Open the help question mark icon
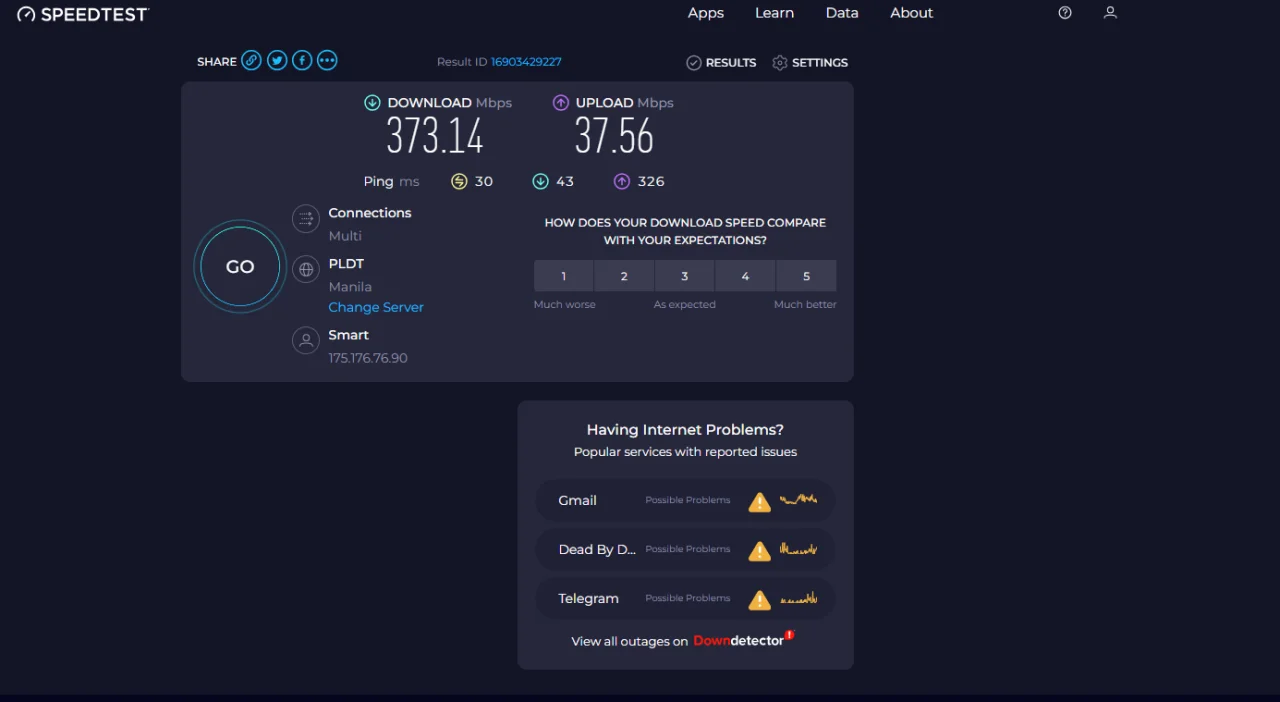 pos(1065,13)
